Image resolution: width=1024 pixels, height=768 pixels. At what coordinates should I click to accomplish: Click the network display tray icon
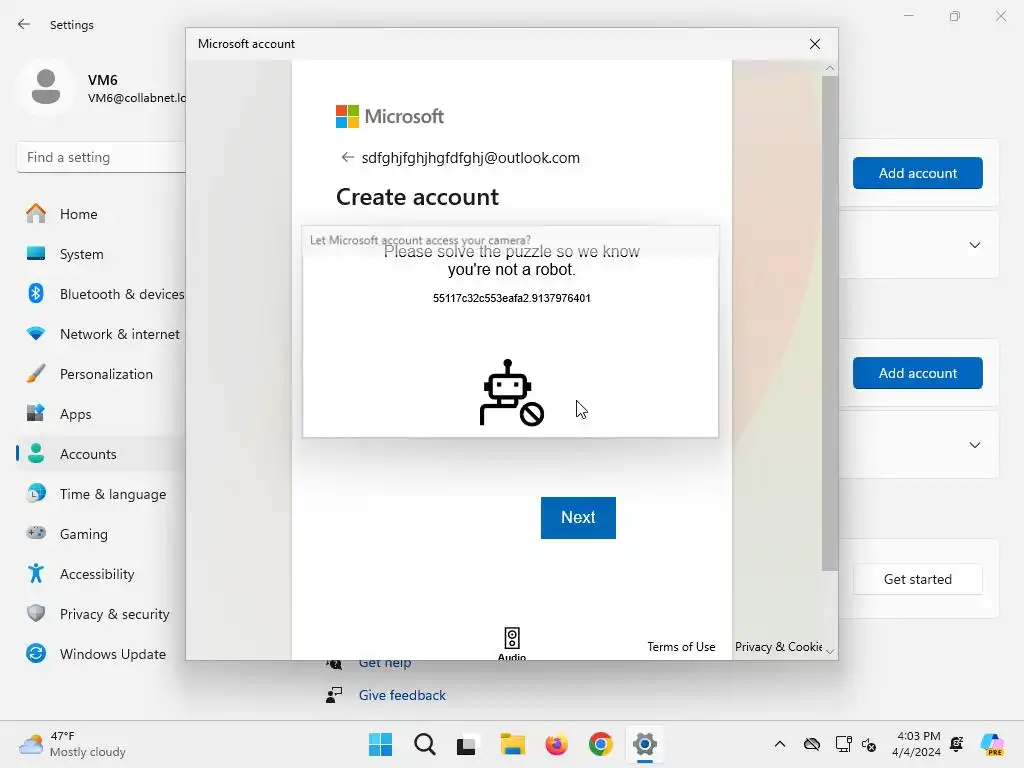click(x=844, y=744)
